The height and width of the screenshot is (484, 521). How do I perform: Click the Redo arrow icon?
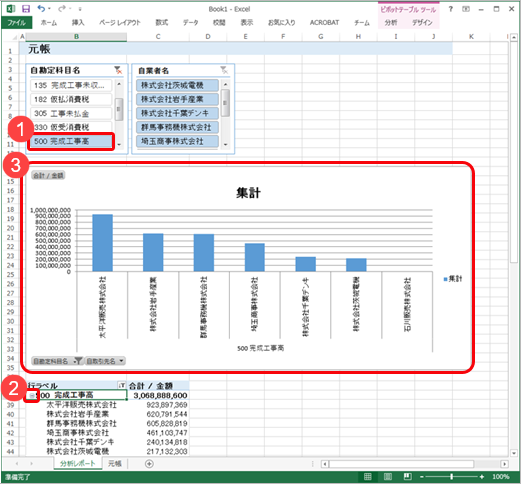(62, 9)
